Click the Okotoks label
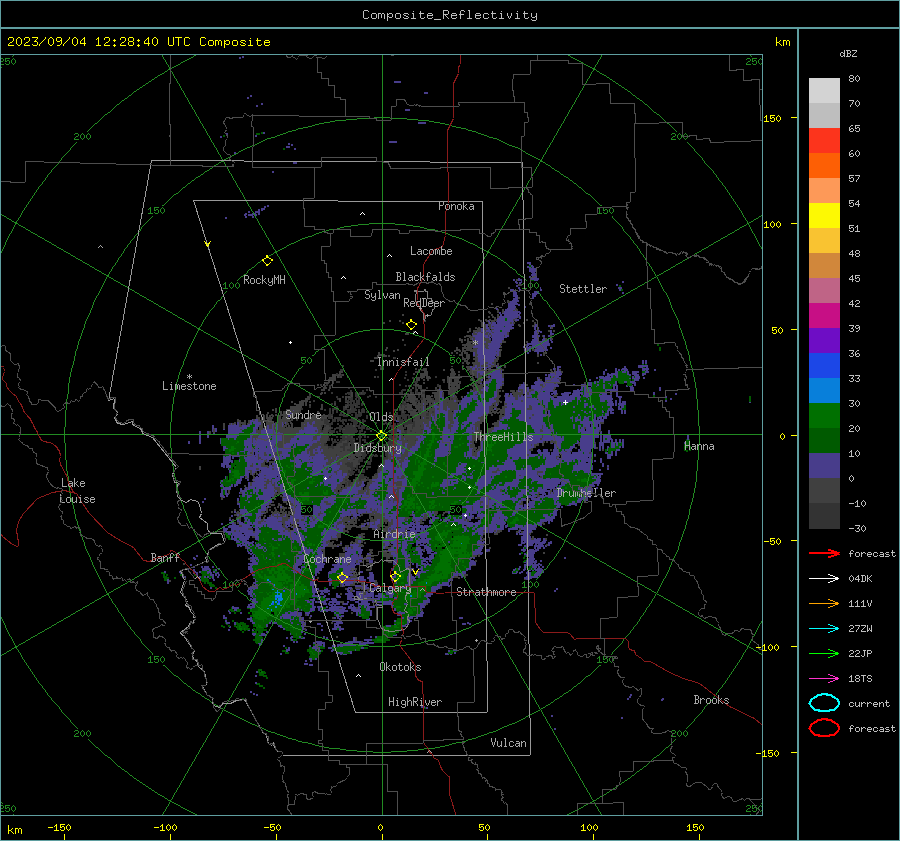The width and height of the screenshot is (900, 841). click(x=400, y=667)
